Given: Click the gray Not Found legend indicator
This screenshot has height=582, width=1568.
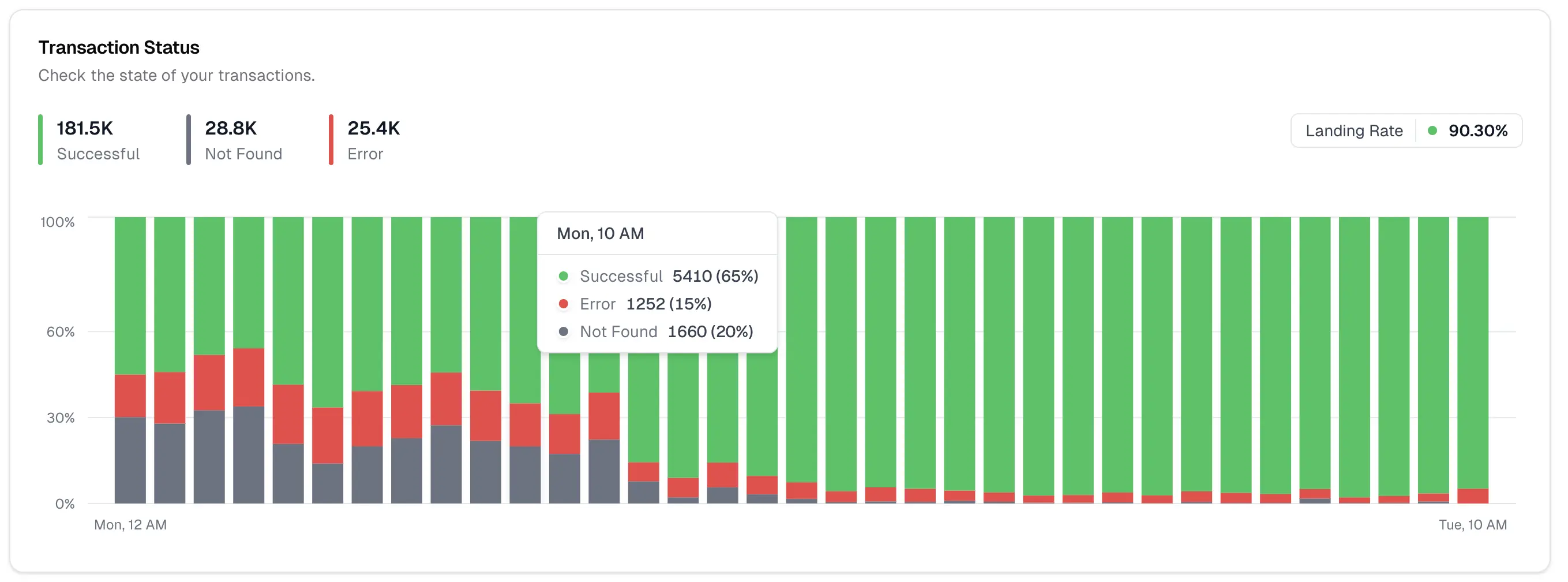Looking at the screenshot, I should pyautogui.click(x=189, y=139).
